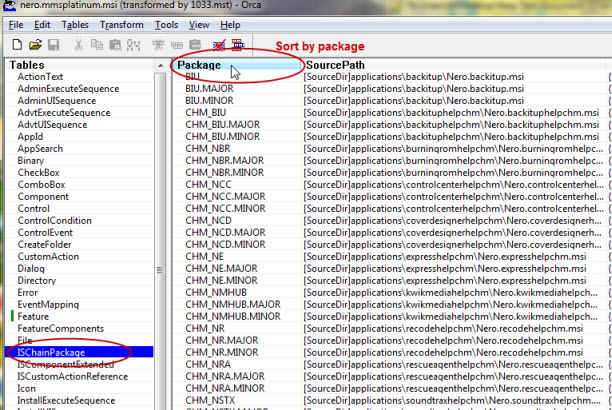
Task: Open the File menu
Action: [x=16, y=25]
